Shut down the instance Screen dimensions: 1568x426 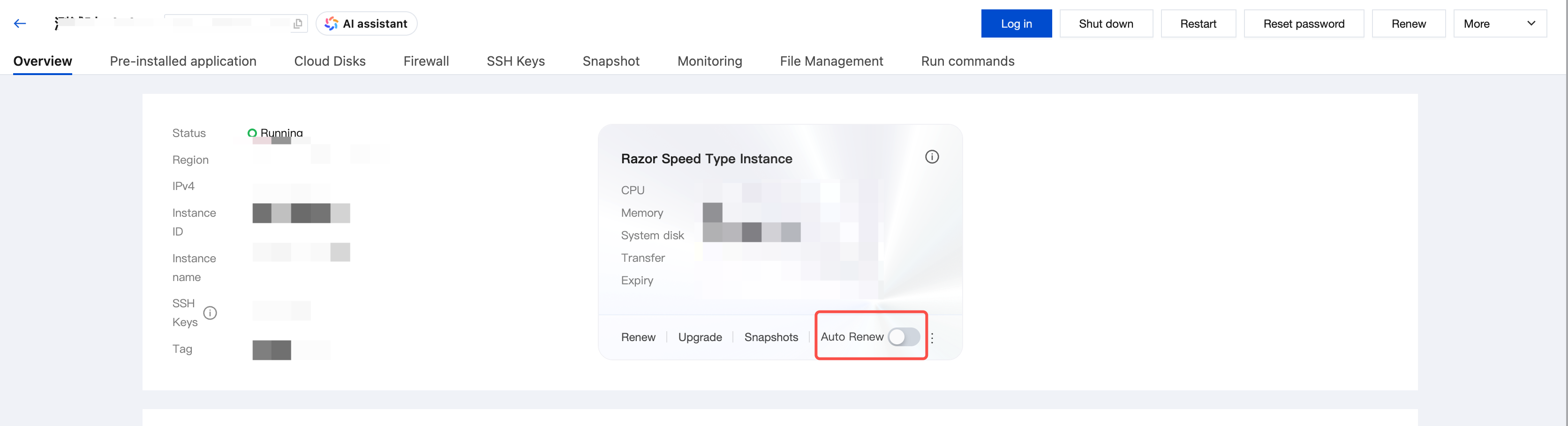(x=1106, y=24)
